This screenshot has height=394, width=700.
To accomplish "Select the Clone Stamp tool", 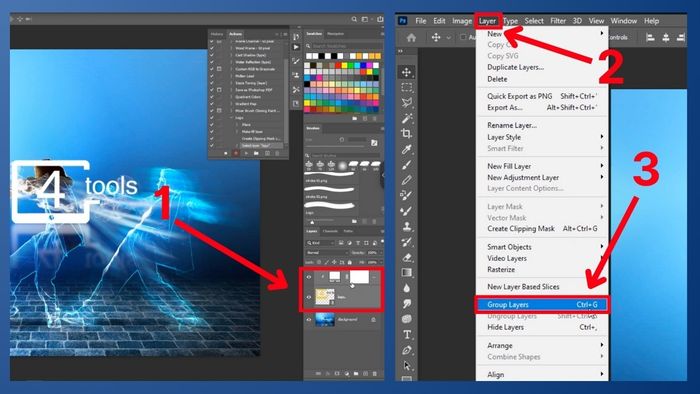I will click(406, 227).
